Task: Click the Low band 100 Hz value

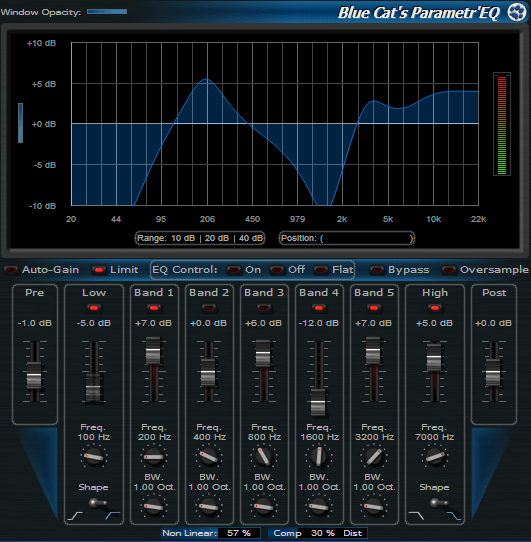Action: [x=94, y=437]
